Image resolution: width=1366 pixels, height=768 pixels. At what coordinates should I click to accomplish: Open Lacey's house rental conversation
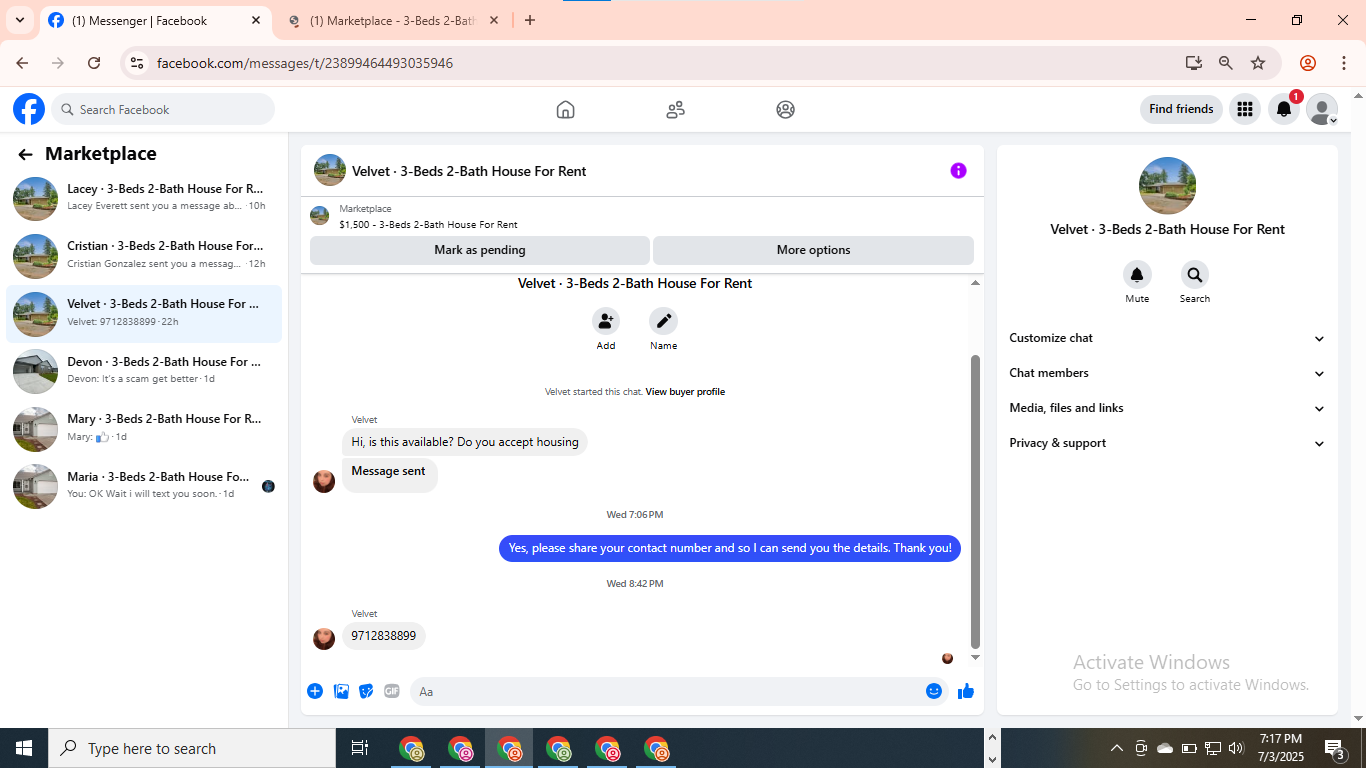tap(144, 198)
